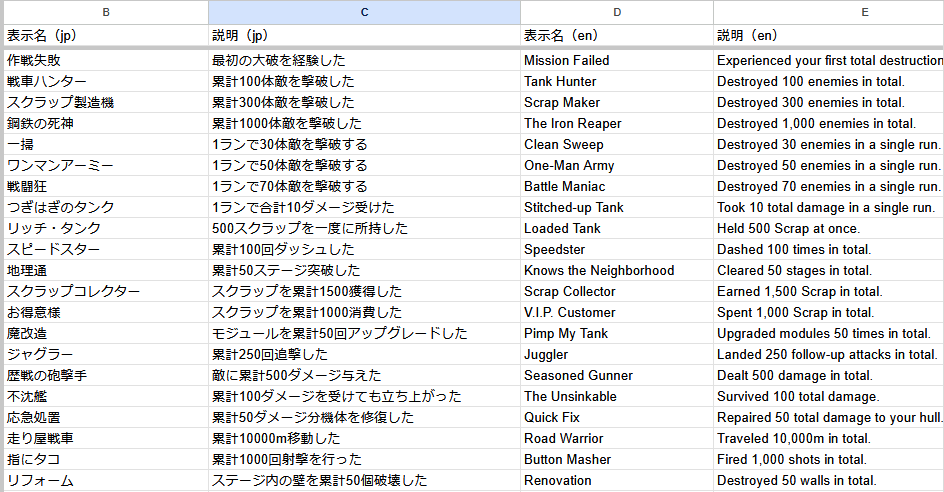Click header cell 表示名（en）

pyautogui.click(x=617, y=36)
